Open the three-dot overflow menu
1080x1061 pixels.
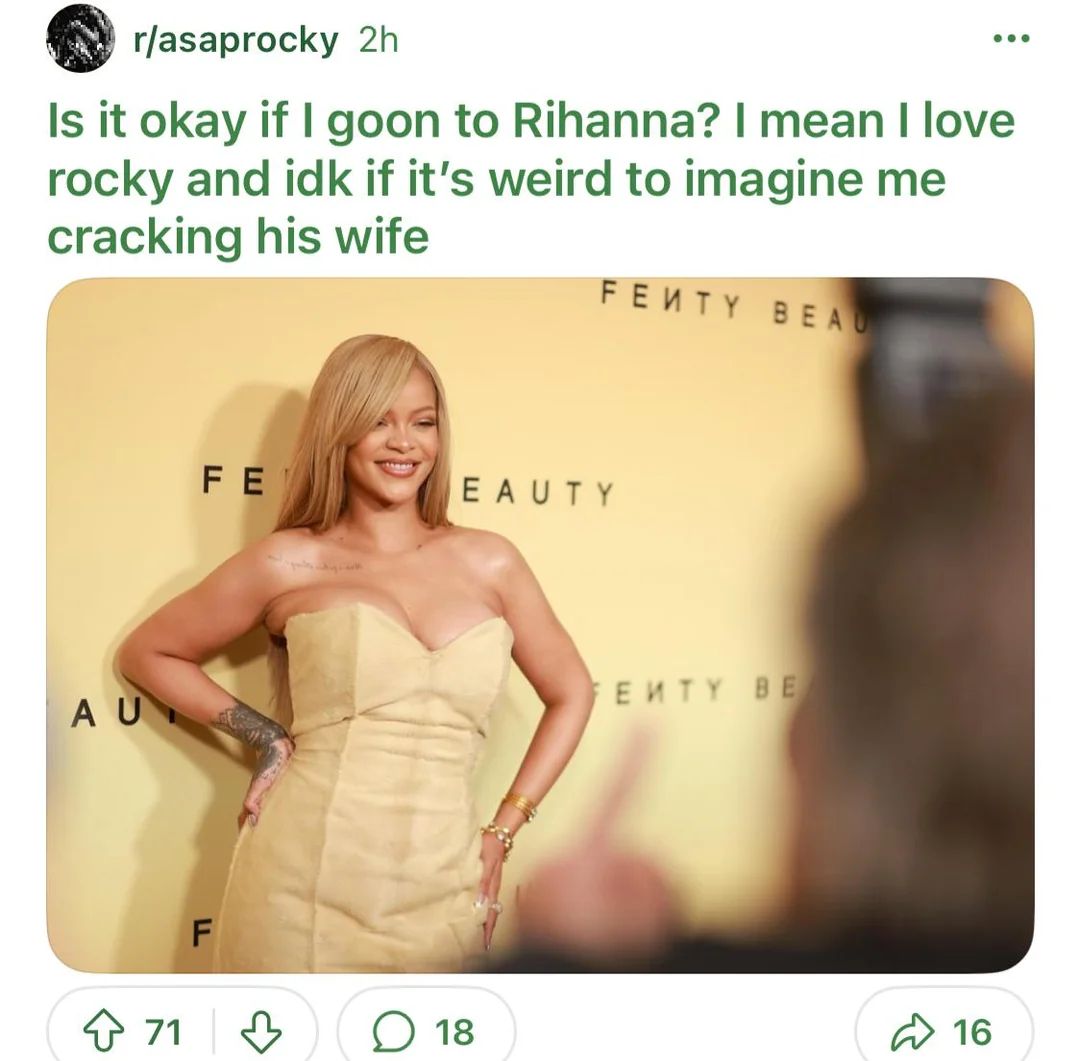[x=1012, y=39]
